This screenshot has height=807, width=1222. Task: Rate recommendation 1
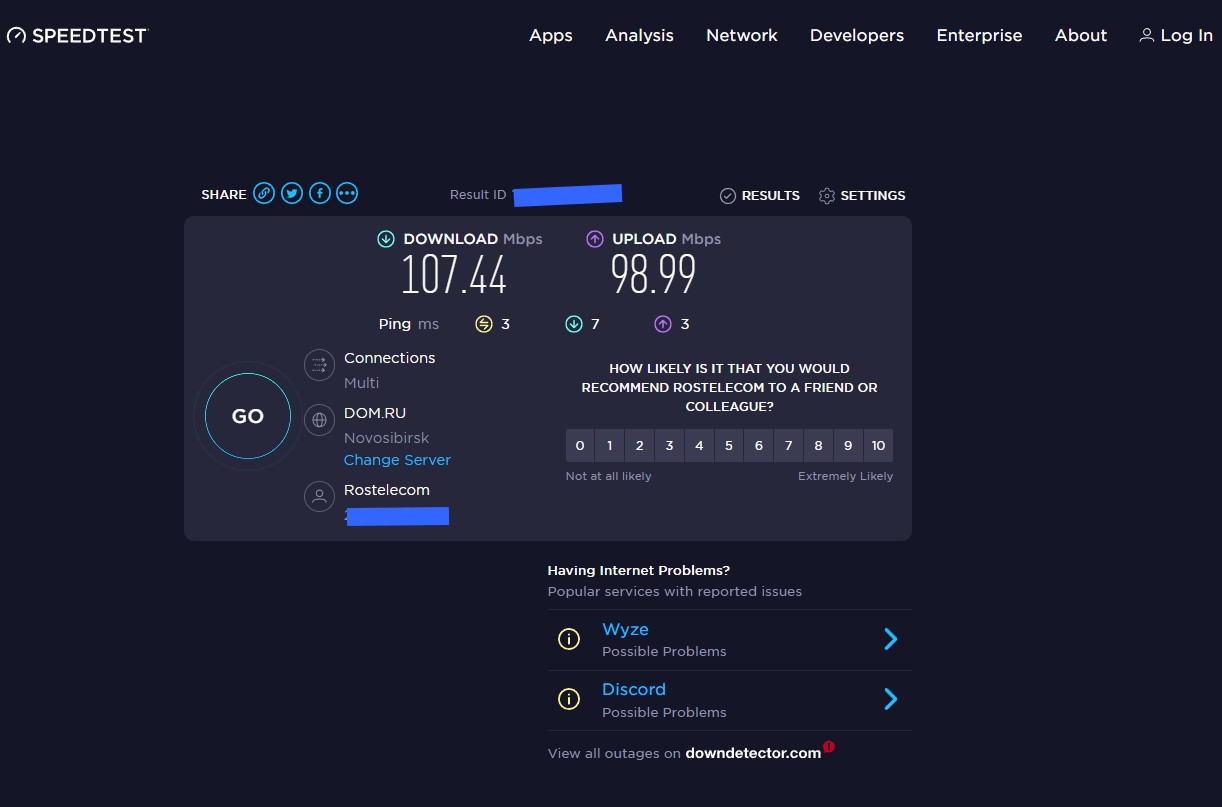pos(609,446)
